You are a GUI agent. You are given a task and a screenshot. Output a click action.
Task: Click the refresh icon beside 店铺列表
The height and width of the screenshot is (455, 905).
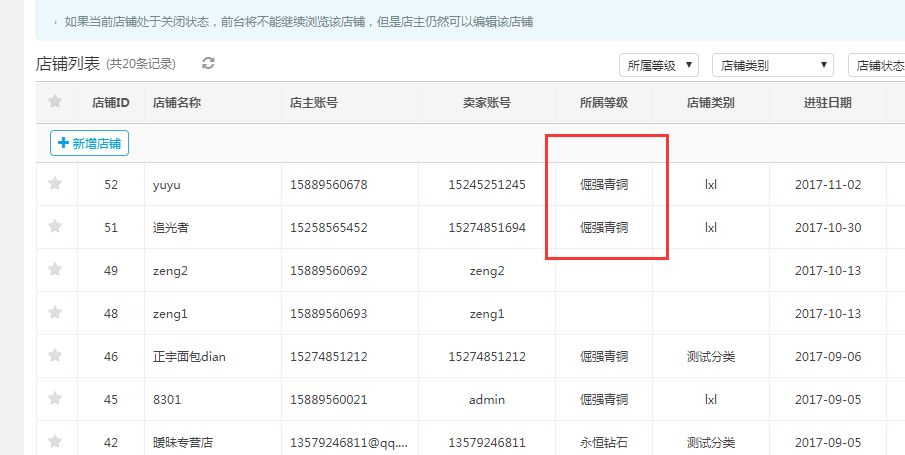pyautogui.click(x=208, y=64)
